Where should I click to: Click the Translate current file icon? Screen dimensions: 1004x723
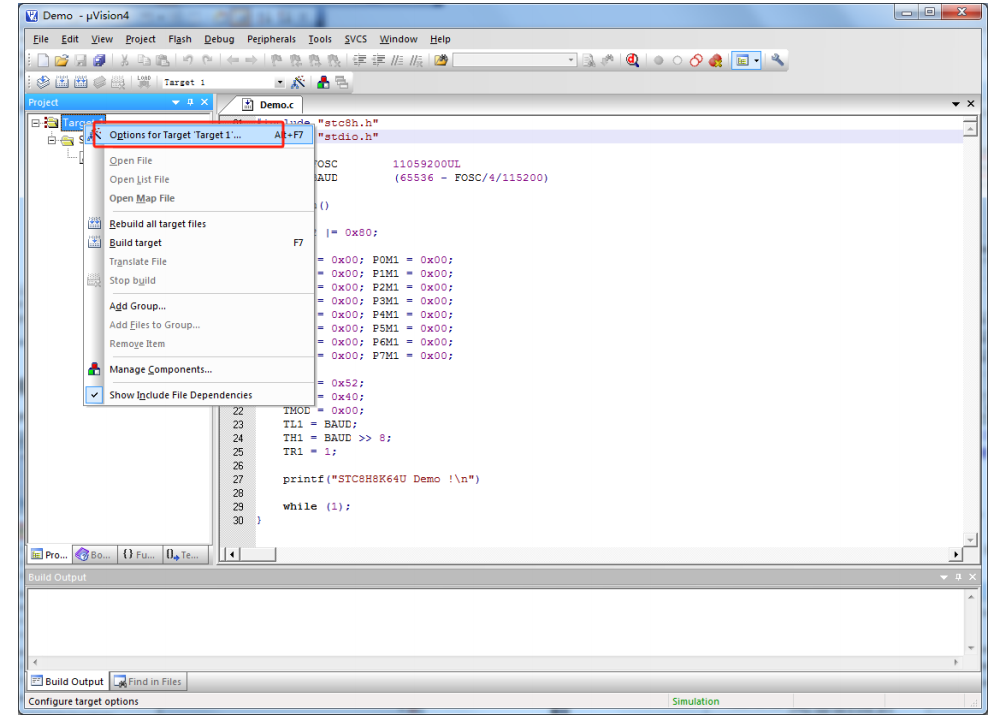[43, 82]
